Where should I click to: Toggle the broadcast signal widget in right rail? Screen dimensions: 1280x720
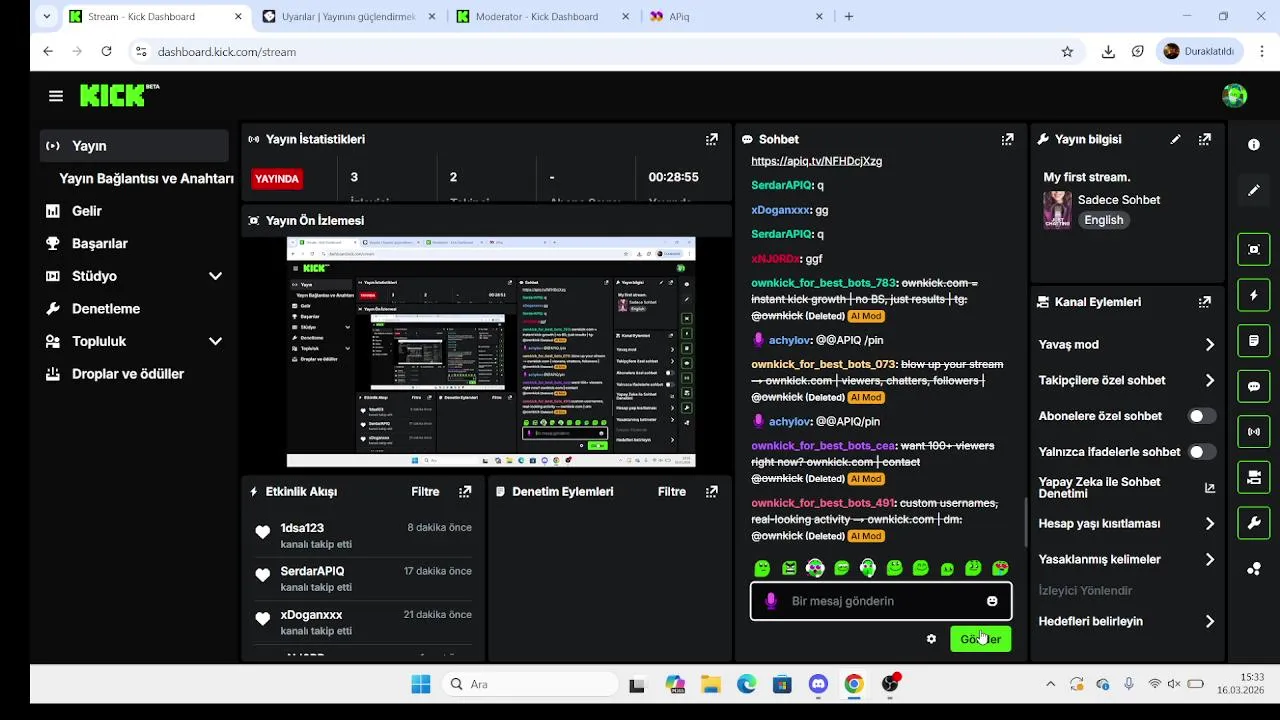[1254, 432]
